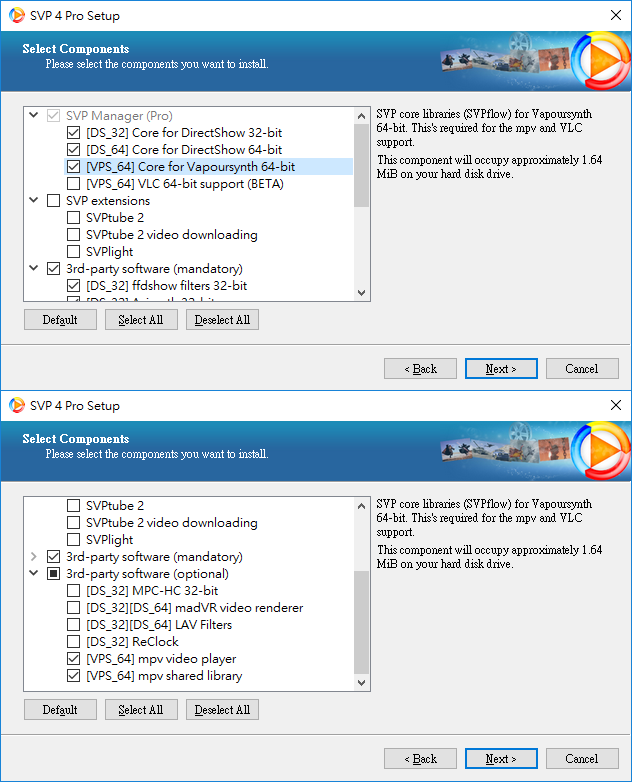Click the scroll up arrow in the upper component list
Image resolution: width=632 pixels, height=783 pixels.
361,116
